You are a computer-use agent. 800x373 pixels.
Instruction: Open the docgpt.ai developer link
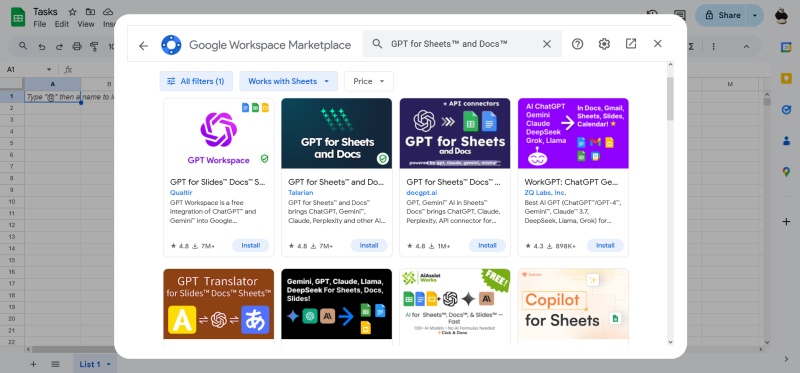[x=421, y=193]
